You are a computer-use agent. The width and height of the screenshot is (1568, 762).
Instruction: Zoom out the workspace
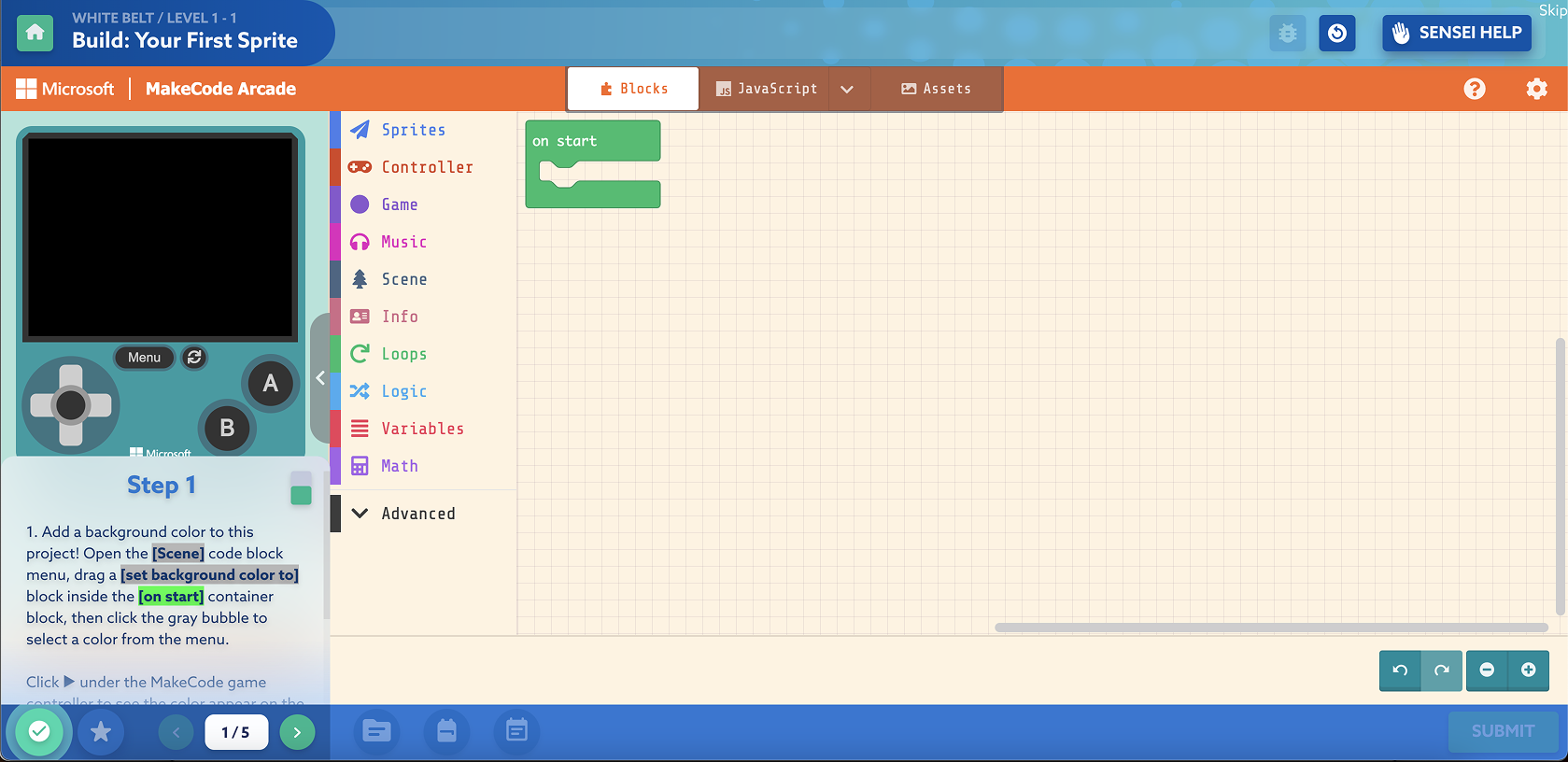(x=1487, y=670)
